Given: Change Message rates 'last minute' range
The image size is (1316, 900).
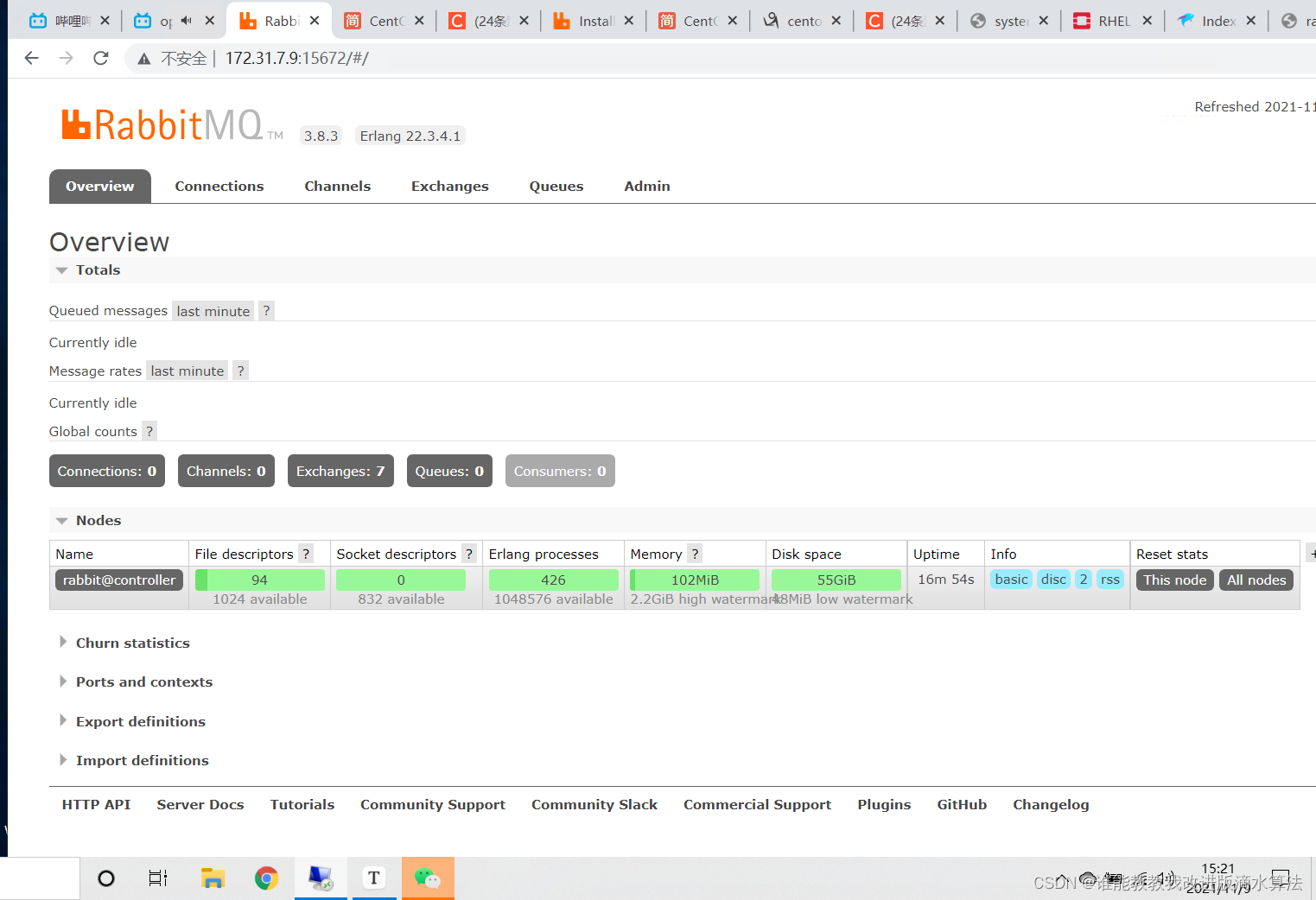Looking at the screenshot, I should (x=188, y=371).
